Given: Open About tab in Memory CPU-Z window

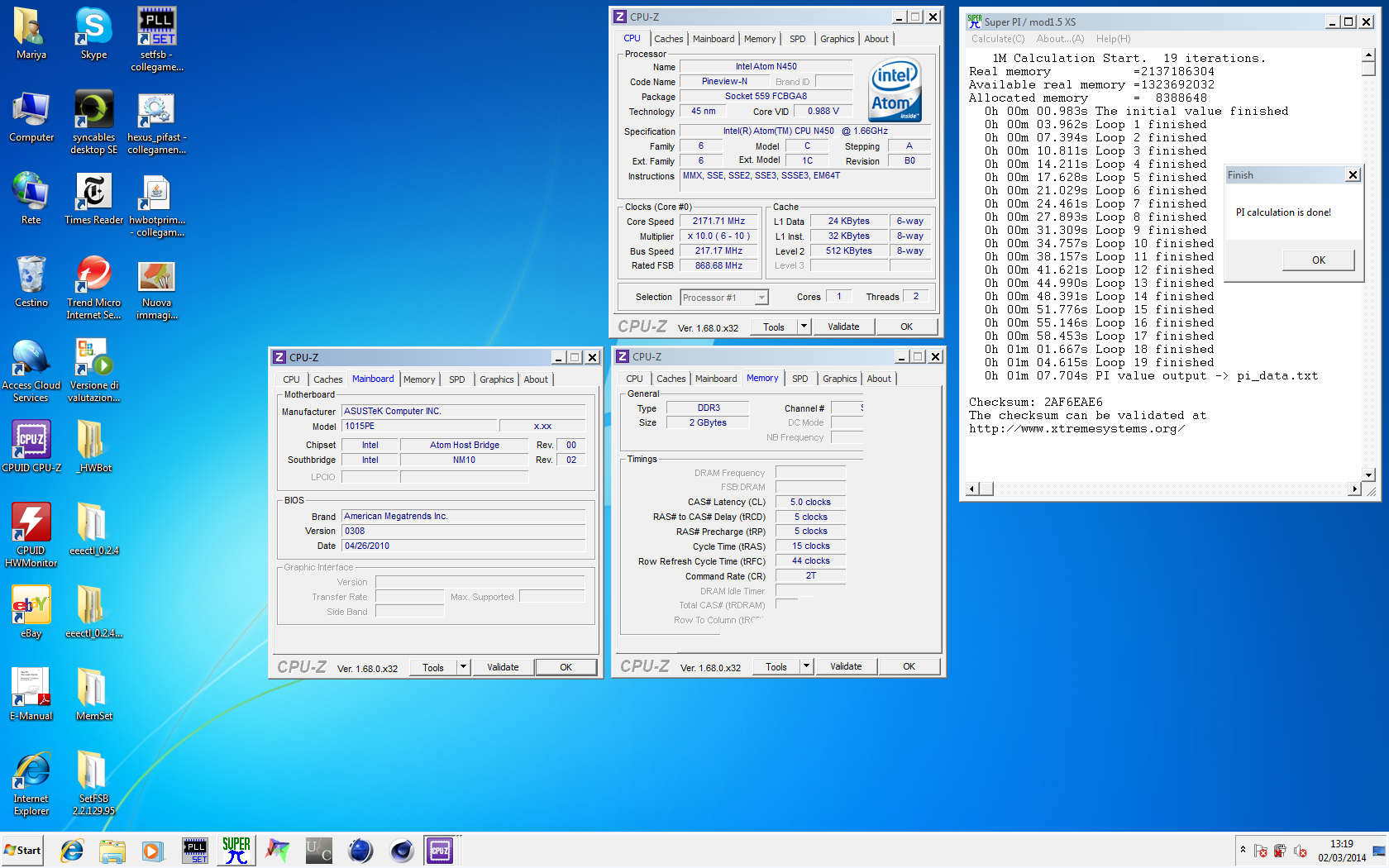Looking at the screenshot, I should click(879, 379).
